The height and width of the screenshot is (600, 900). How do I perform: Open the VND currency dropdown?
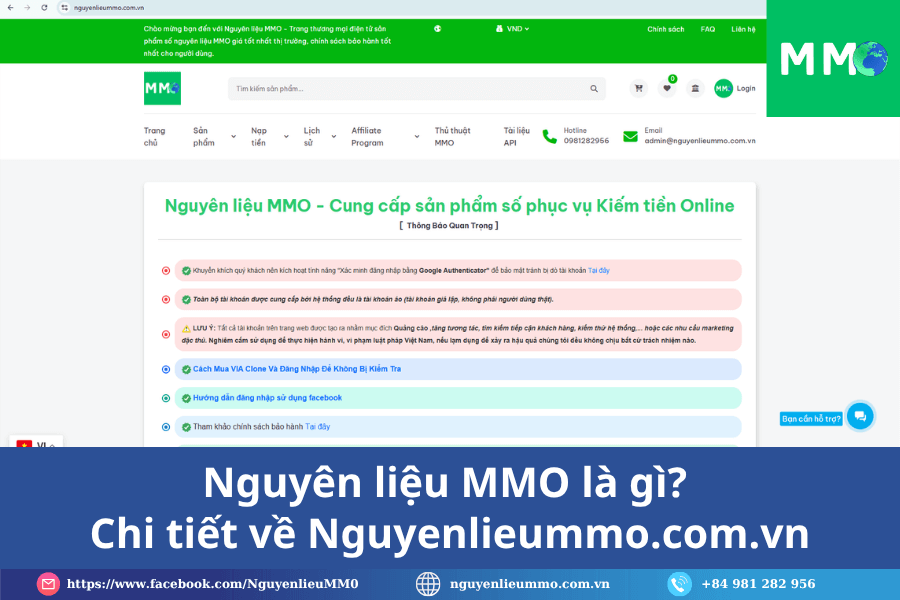coord(513,29)
